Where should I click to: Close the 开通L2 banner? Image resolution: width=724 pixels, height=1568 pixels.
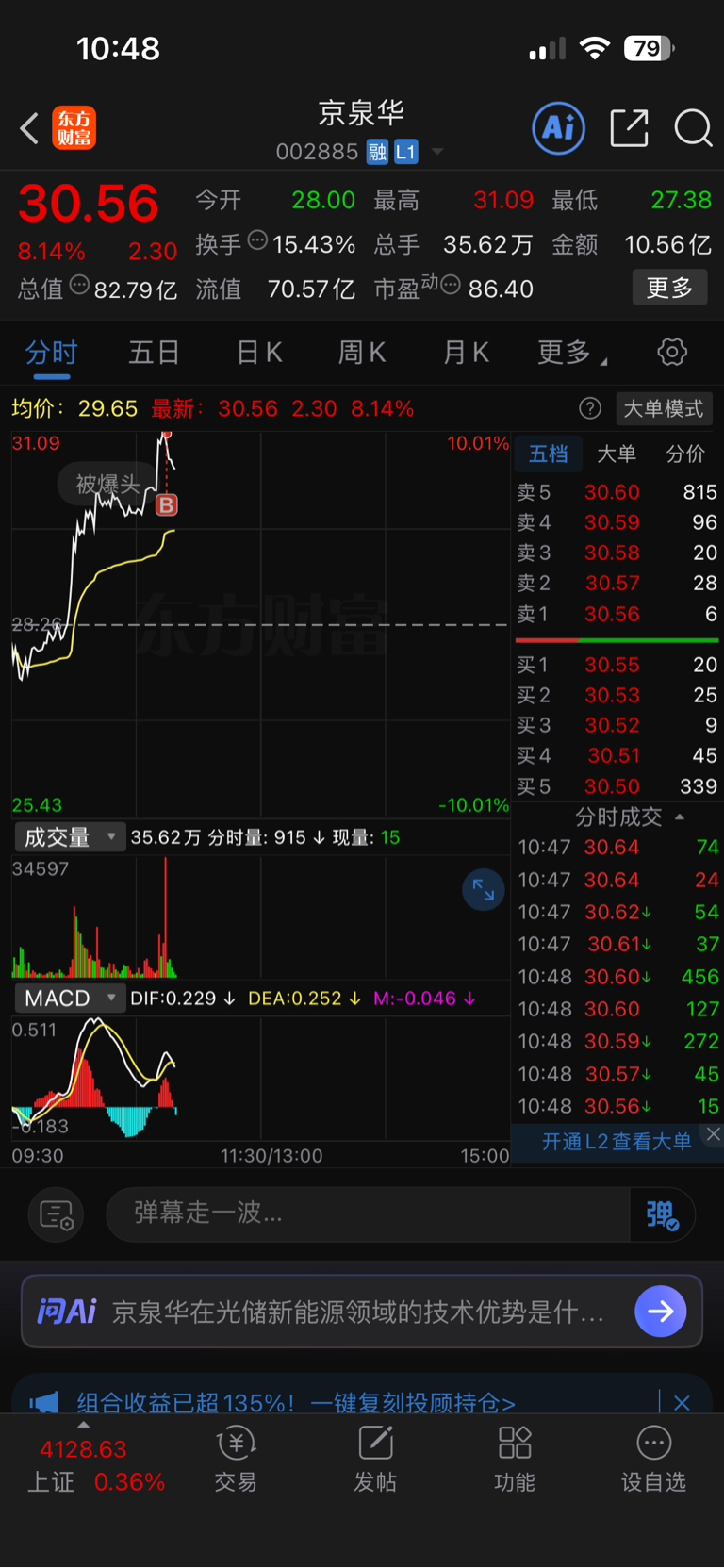tap(714, 1134)
